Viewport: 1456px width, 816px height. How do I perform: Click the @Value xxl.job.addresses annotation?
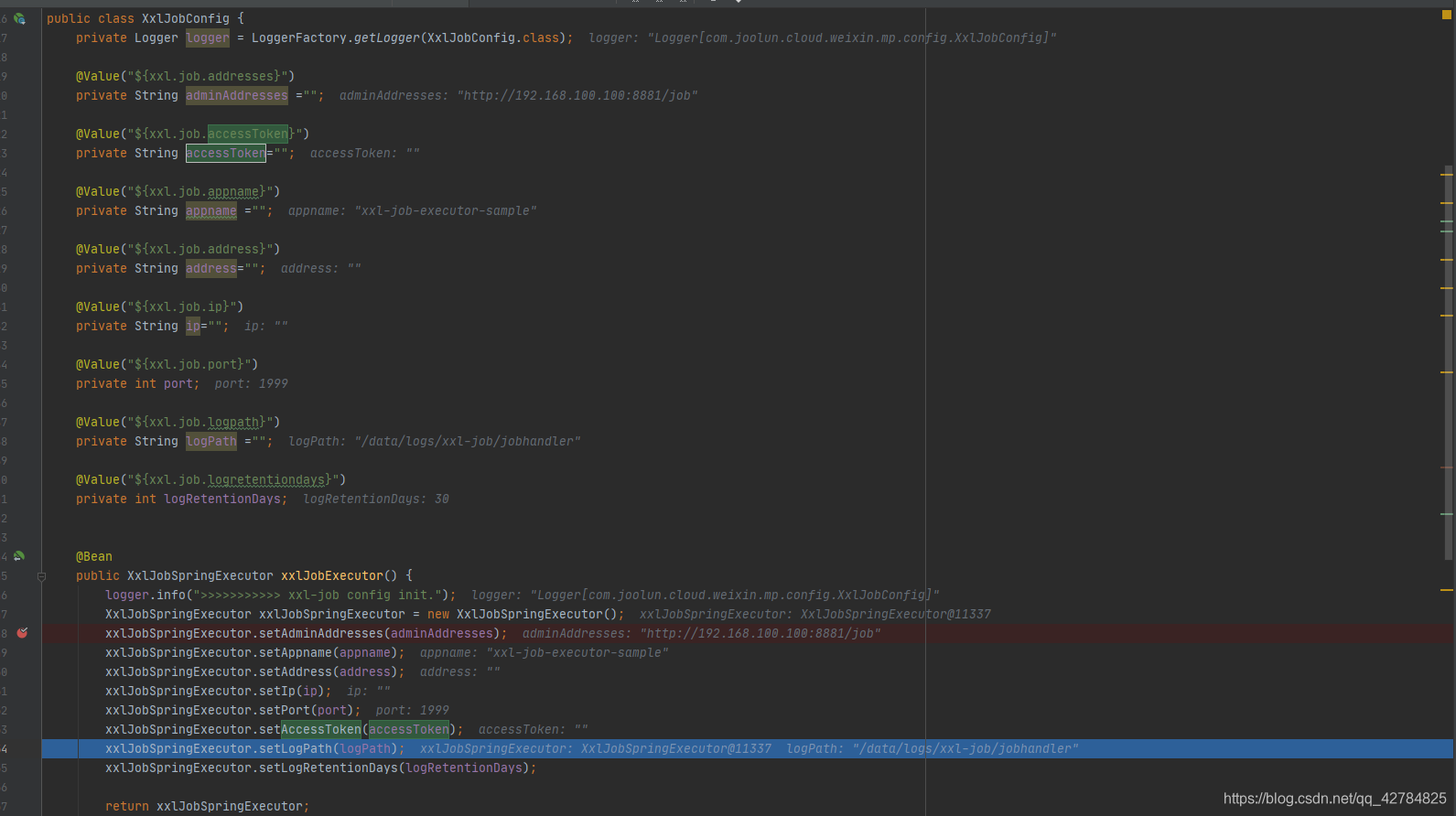186,76
